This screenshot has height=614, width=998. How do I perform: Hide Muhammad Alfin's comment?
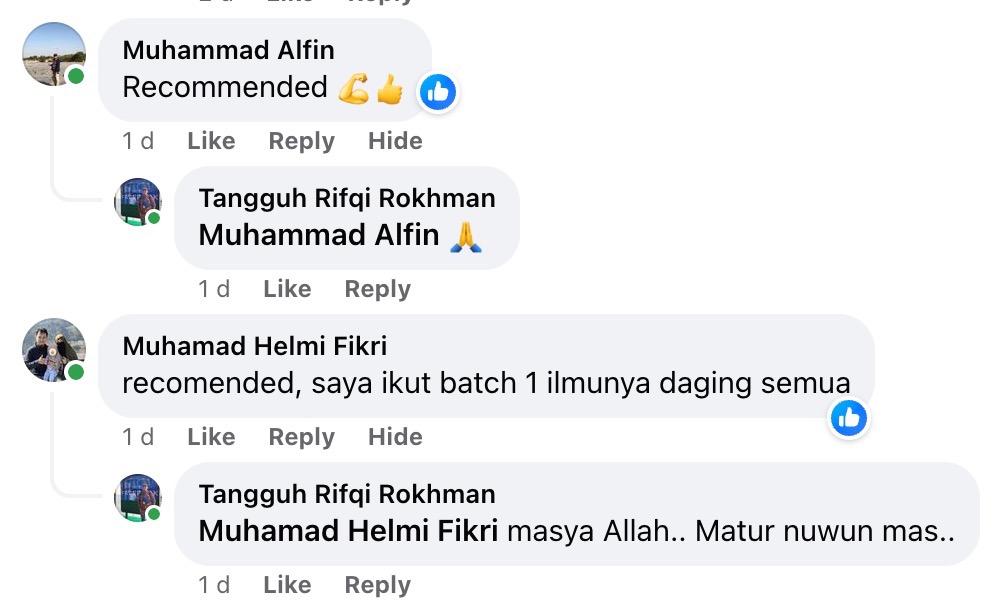395,141
